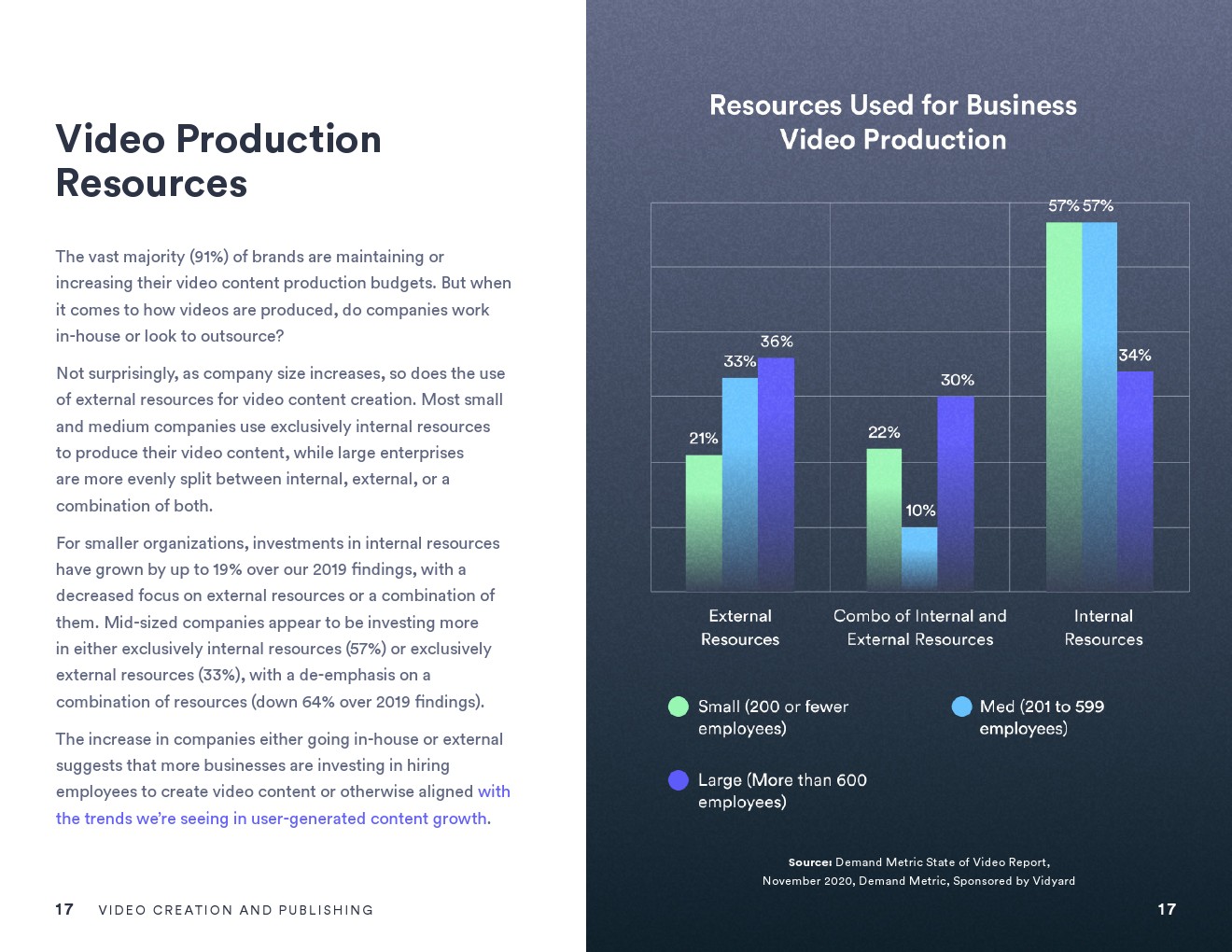Click the 30% purple Combo bar
The width and height of the screenshot is (1232, 952).
point(956,493)
